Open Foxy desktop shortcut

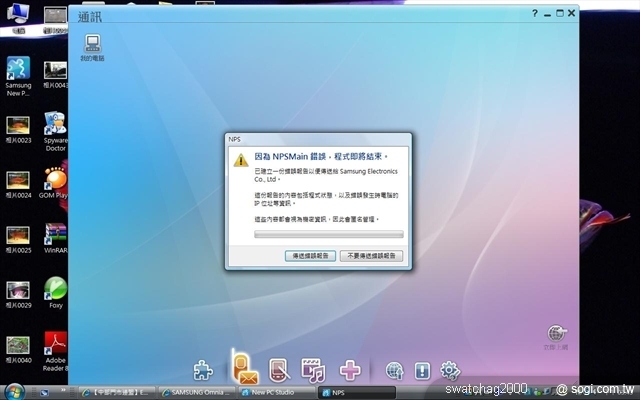(56, 293)
